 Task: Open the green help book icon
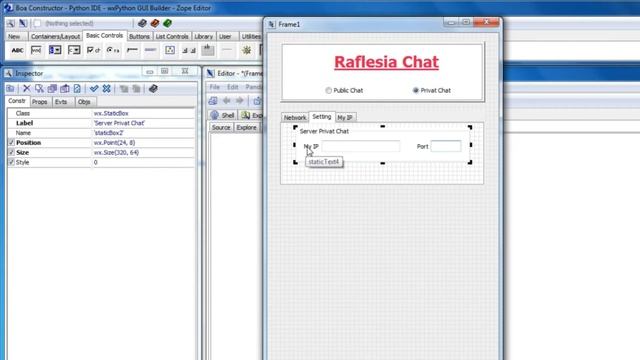[167, 23]
